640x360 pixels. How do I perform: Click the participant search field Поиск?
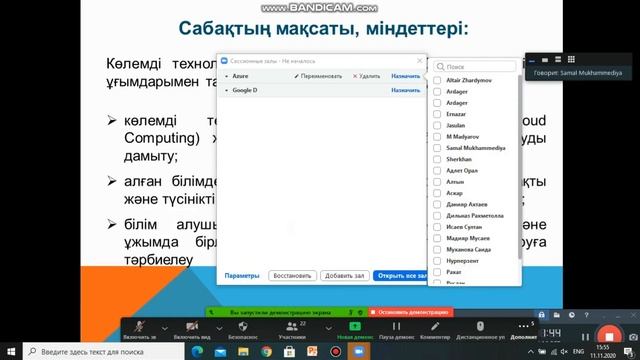tap(474, 67)
